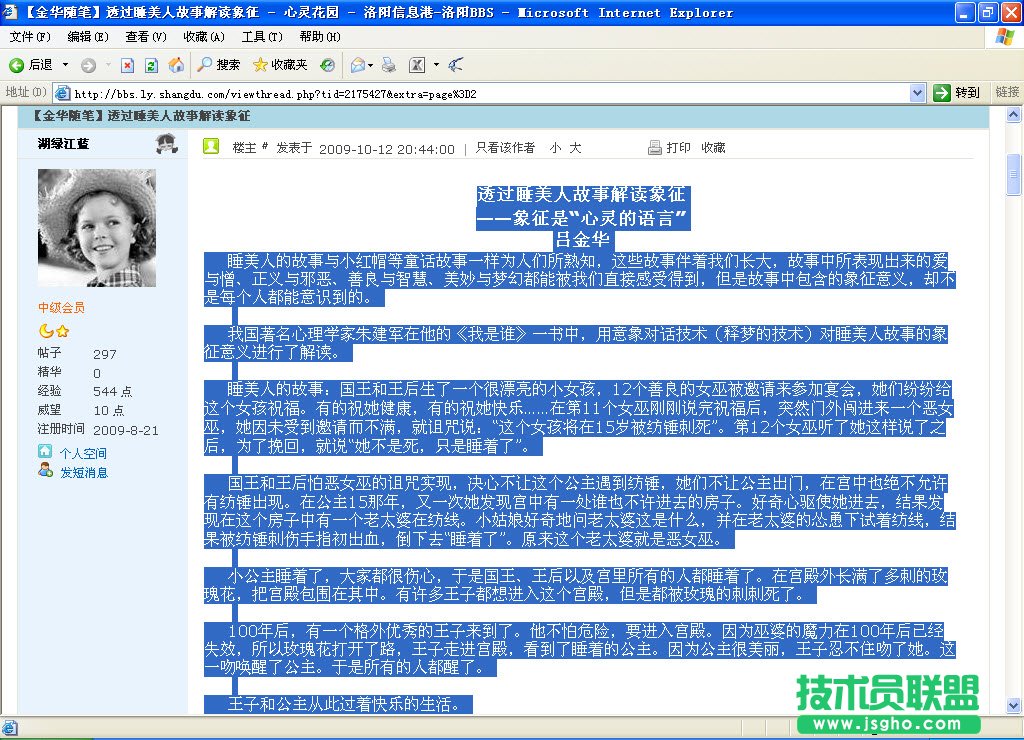Click the 转到 Go button

coord(957,92)
